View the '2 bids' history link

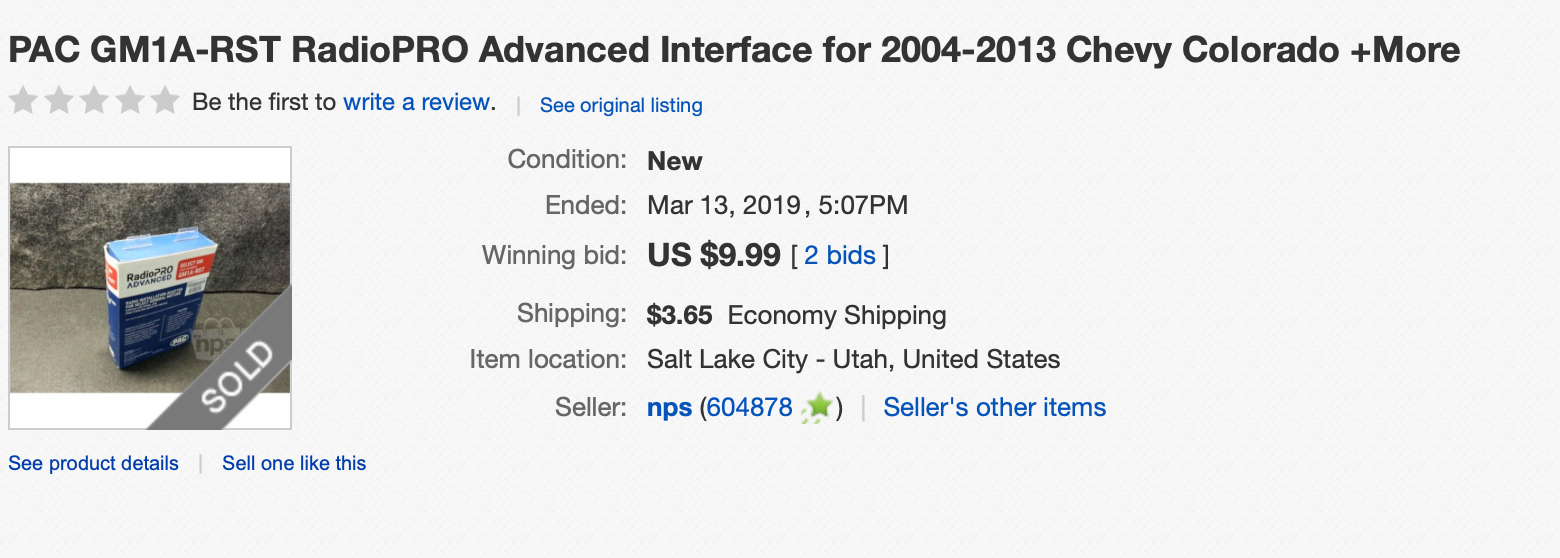[840, 255]
